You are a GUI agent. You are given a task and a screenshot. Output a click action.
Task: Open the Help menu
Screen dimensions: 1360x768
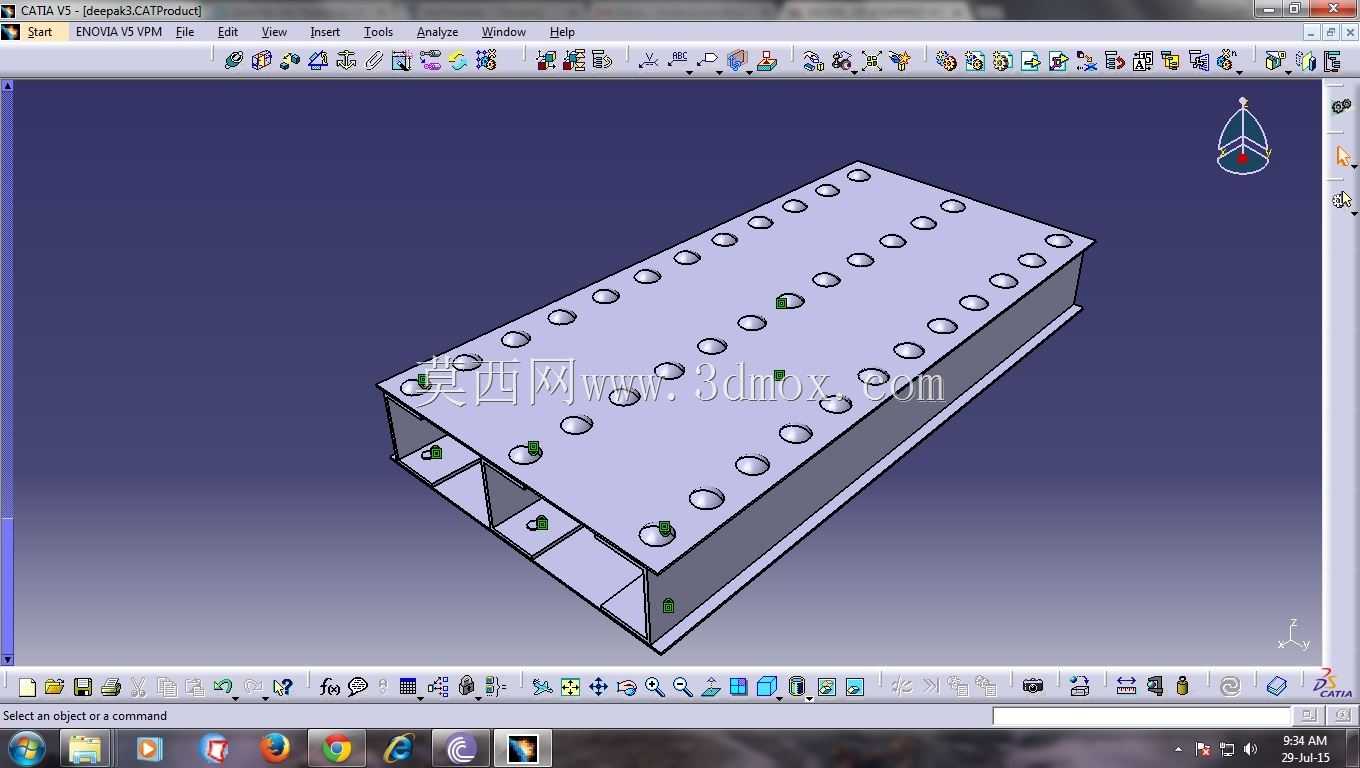pos(562,32)
